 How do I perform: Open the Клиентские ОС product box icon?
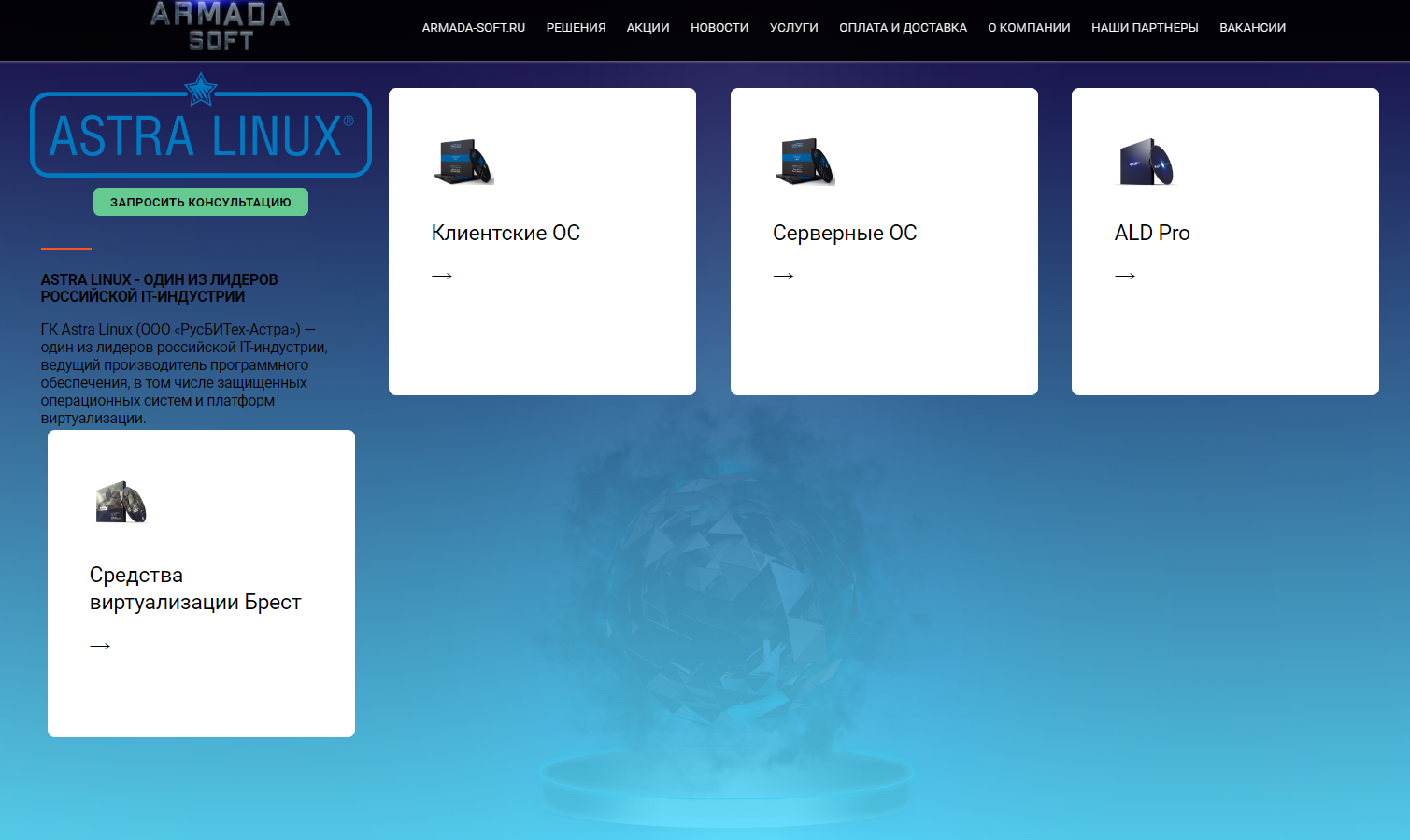point(463,162)
